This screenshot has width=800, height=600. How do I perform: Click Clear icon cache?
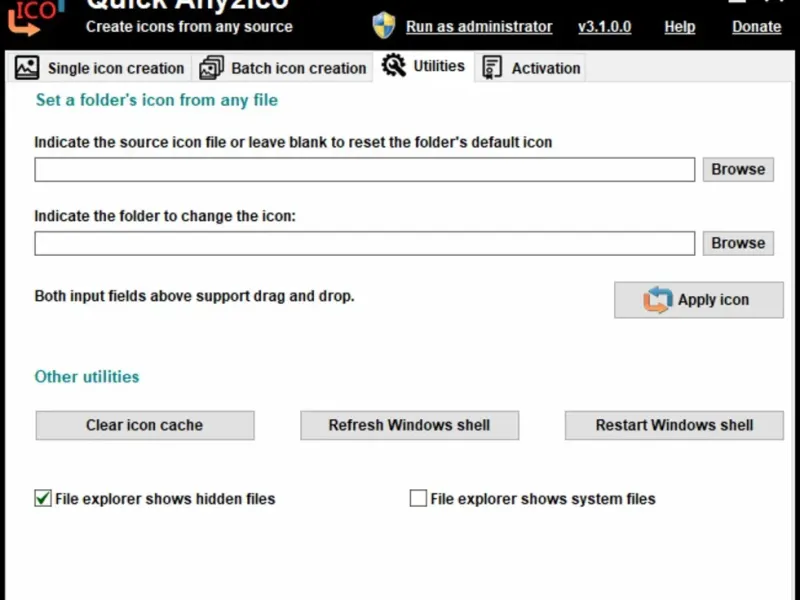[145, 425]
